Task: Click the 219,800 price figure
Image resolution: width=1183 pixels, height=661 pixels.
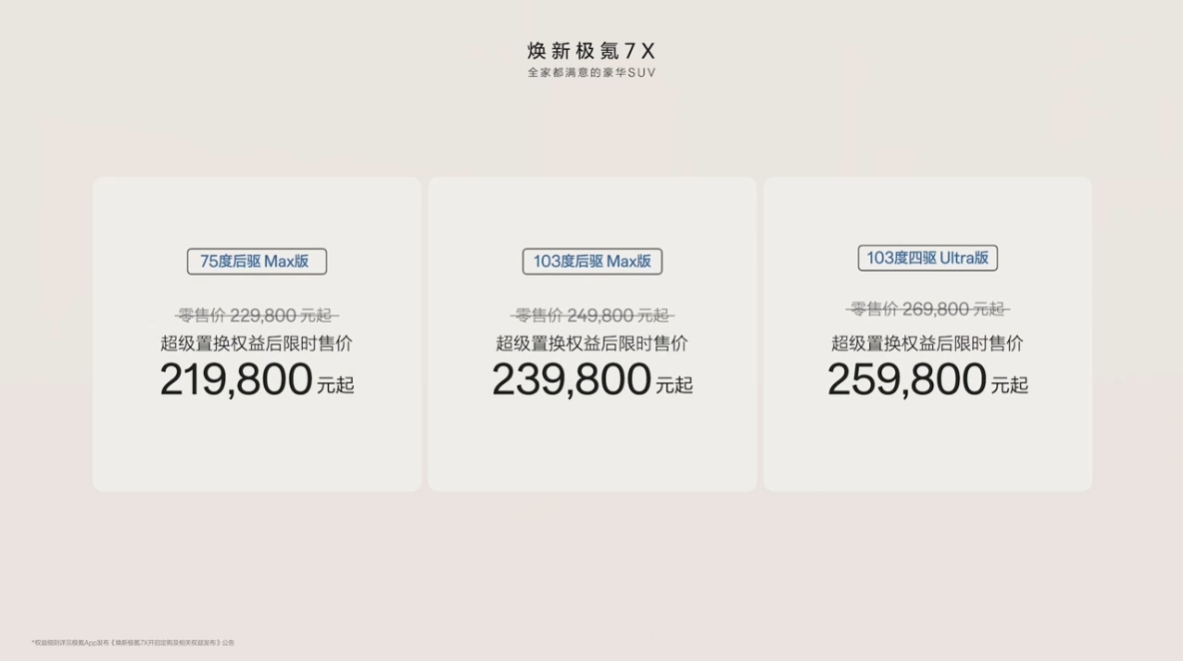Action: (x=235, y=379)
